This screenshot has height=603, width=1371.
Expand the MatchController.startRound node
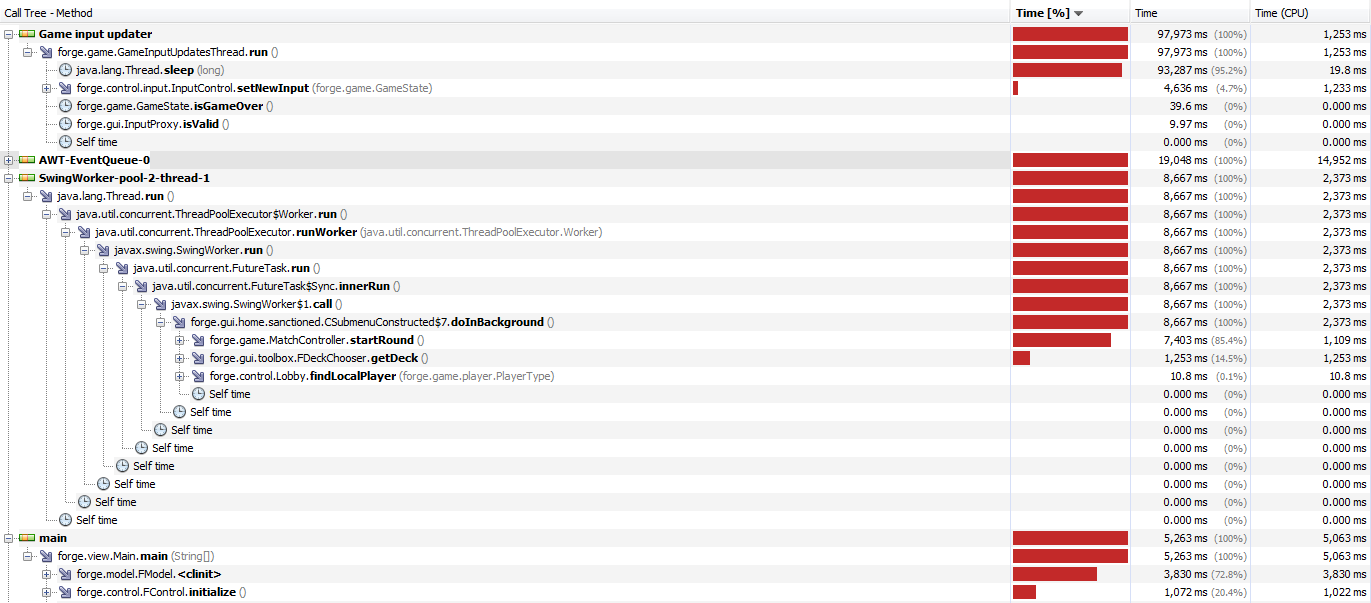pyautogui.click(x=180, y=340)
